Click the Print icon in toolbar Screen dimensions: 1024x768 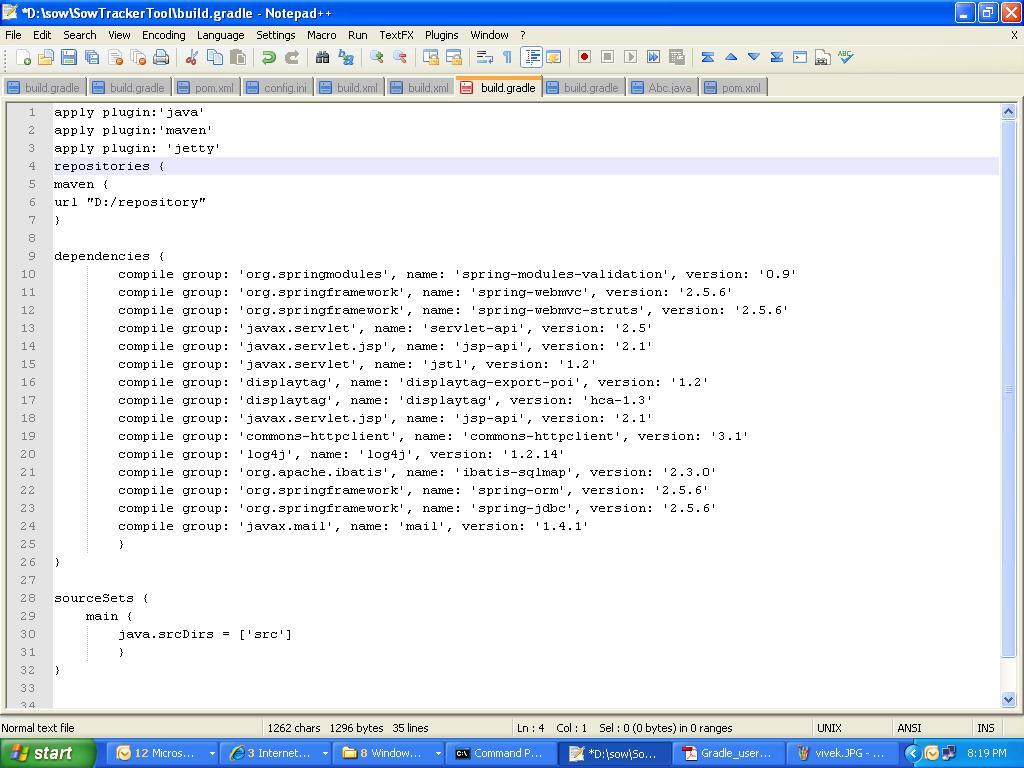pos(161,58)
